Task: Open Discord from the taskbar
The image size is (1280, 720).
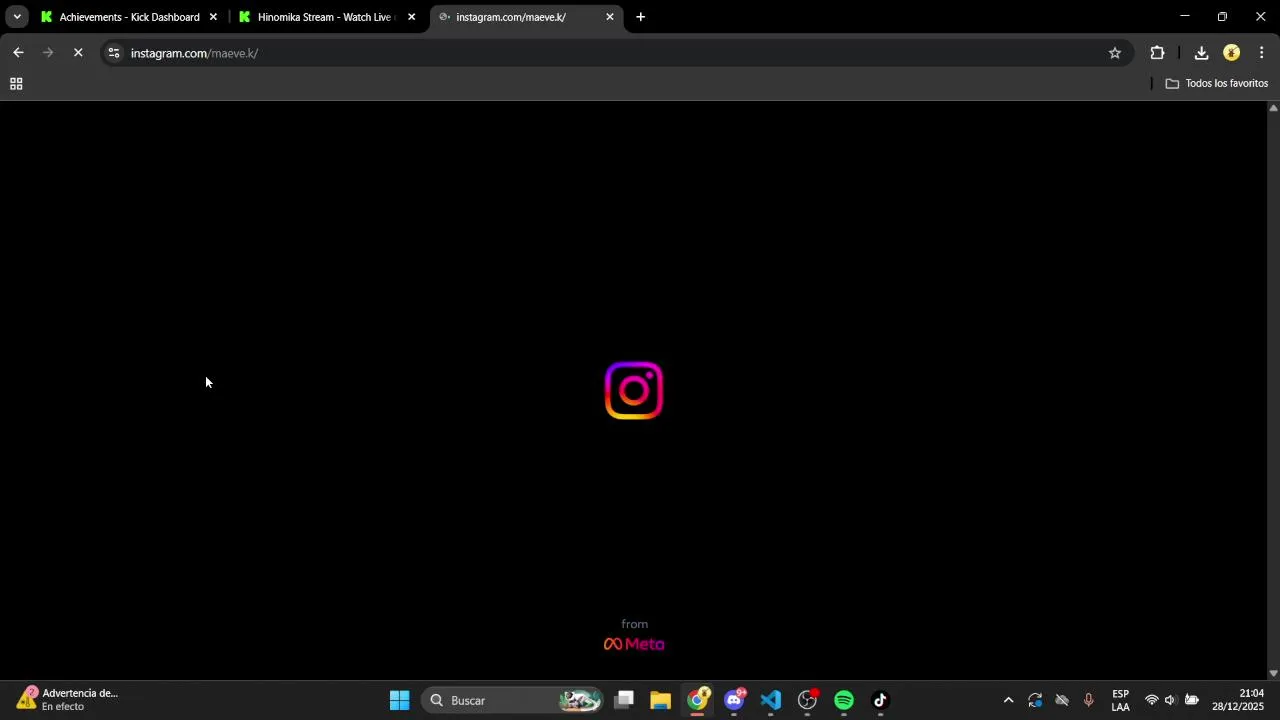Action: [735, 700]
